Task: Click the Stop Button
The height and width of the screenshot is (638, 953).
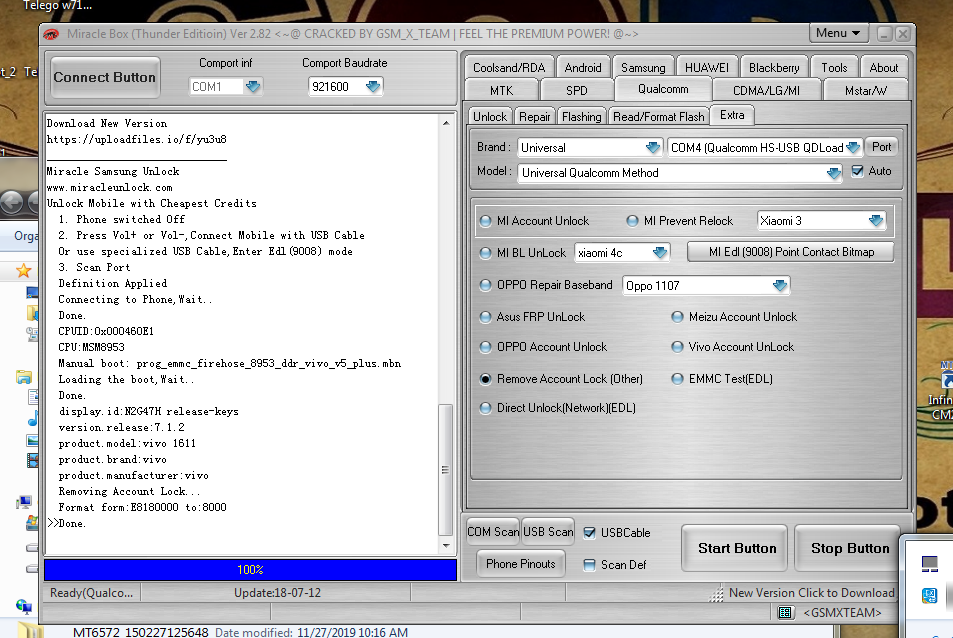Action: [x=850, y=549]
